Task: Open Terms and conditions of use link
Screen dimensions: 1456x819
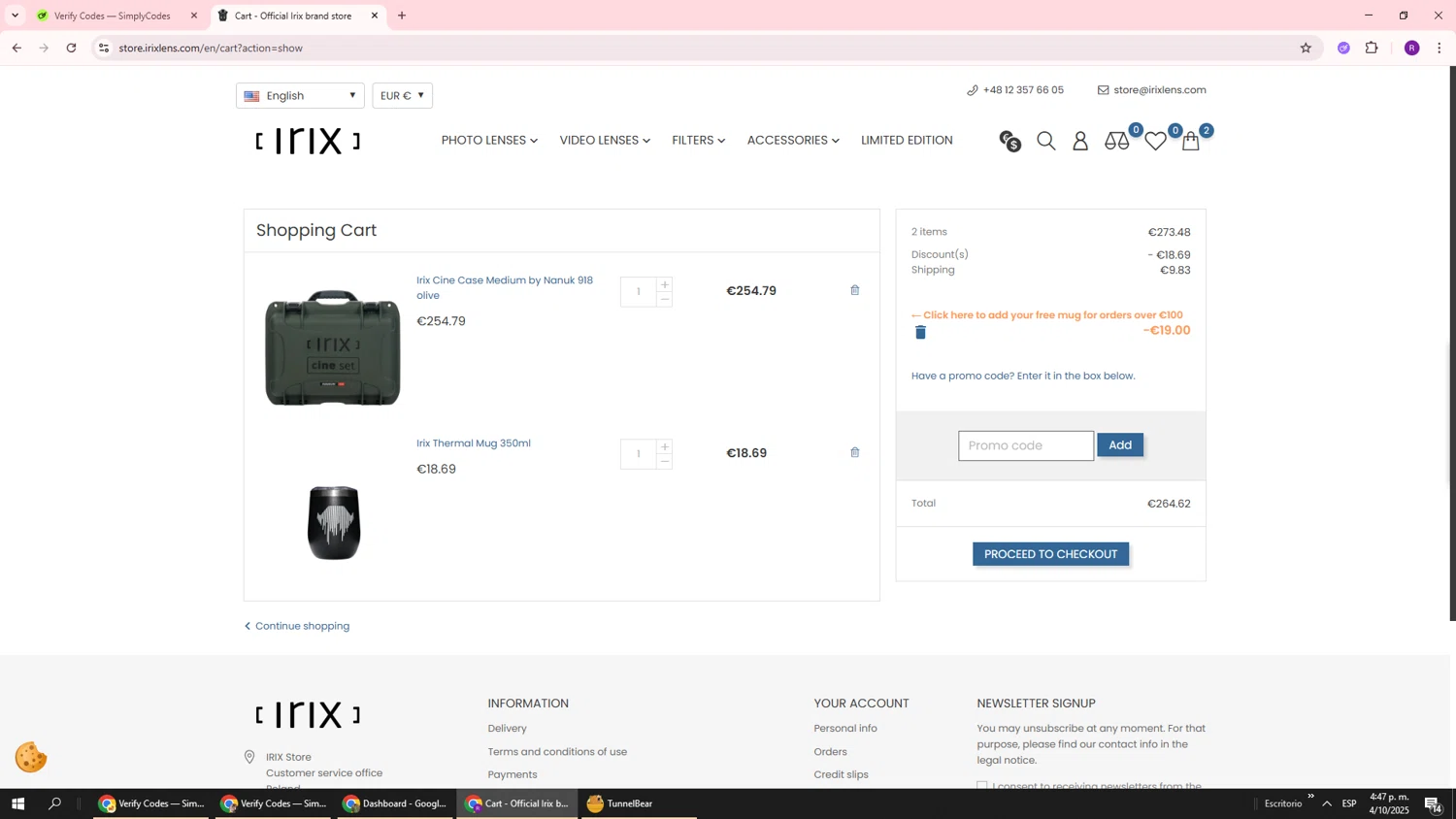Action: coord(557,751)
